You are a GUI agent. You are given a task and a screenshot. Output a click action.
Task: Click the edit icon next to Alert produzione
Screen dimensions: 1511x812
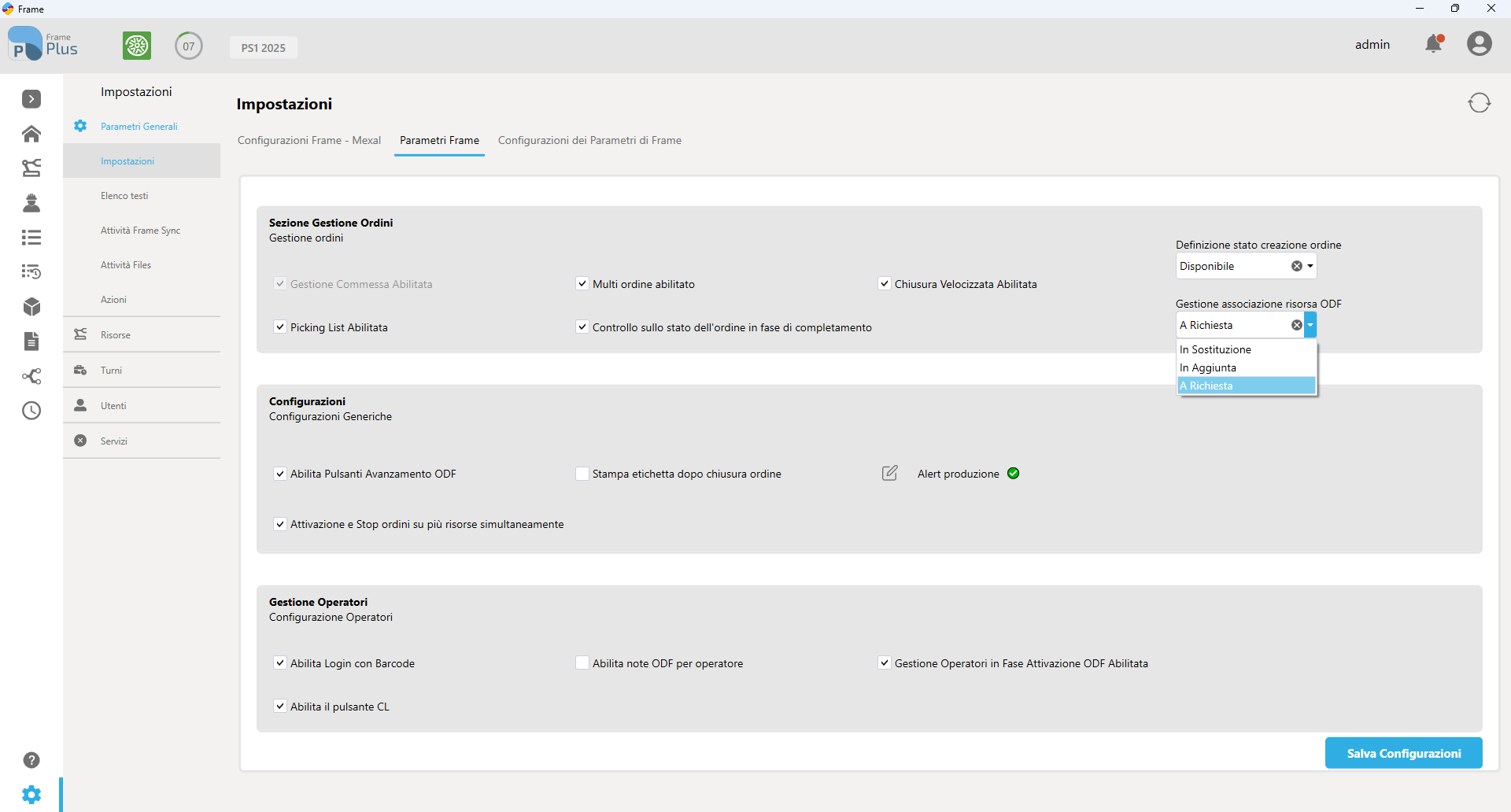pos(889,473)
